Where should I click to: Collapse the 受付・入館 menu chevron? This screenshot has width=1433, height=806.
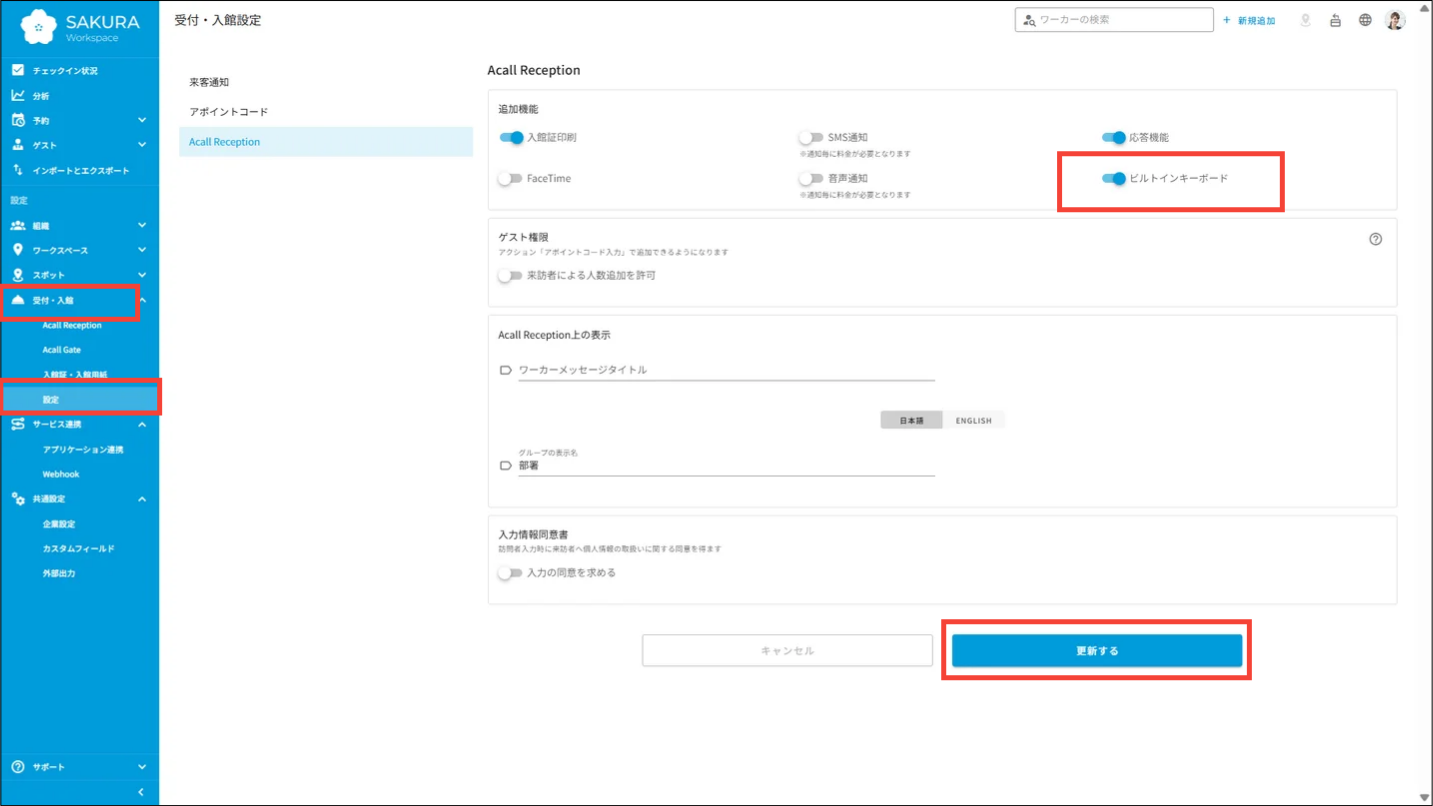142,300
